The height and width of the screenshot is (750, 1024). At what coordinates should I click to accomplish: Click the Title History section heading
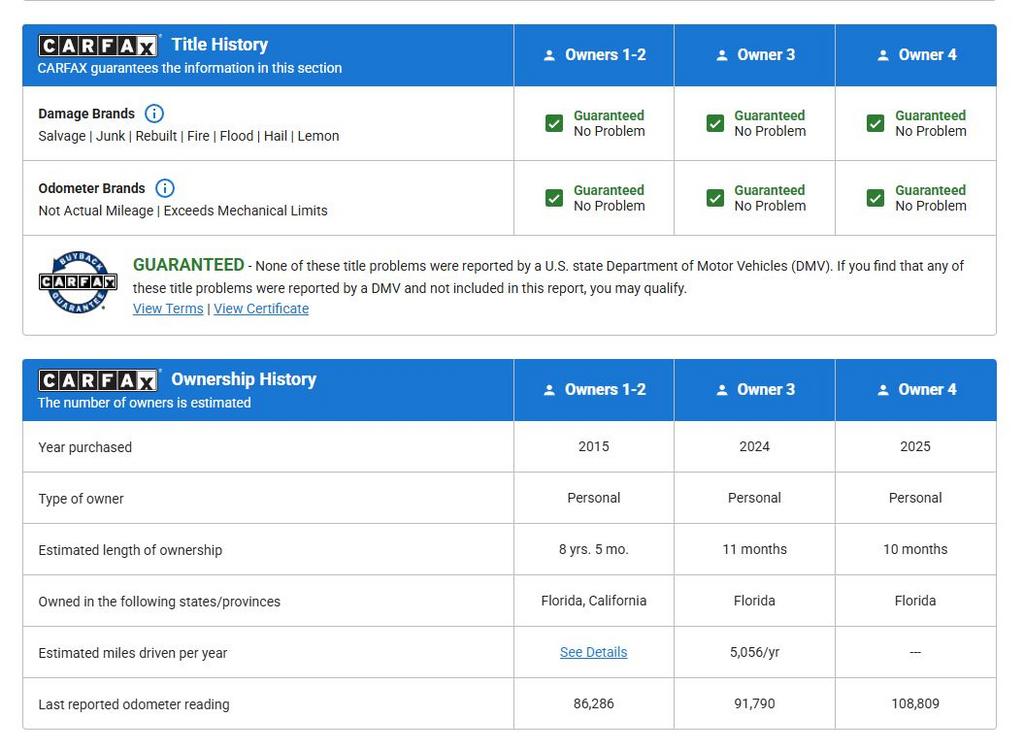[219, 45]
